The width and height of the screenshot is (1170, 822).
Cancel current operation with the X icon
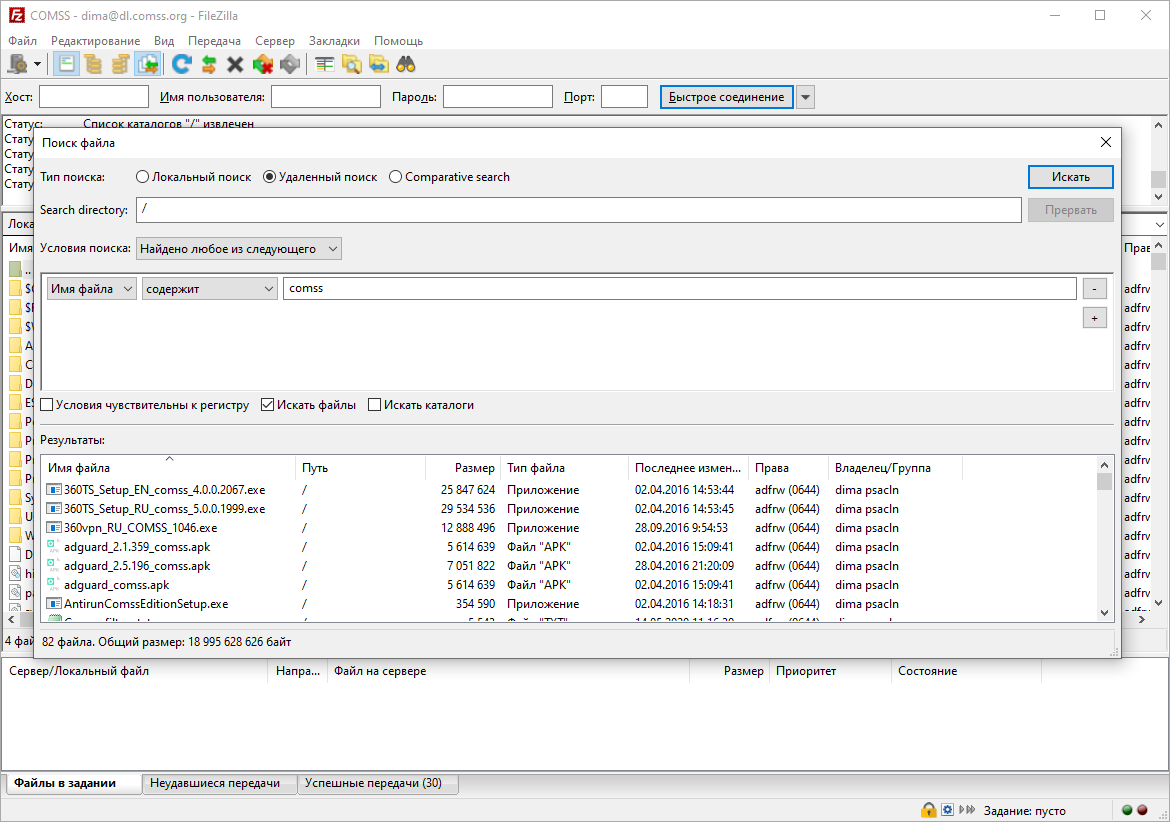(235, 65)
